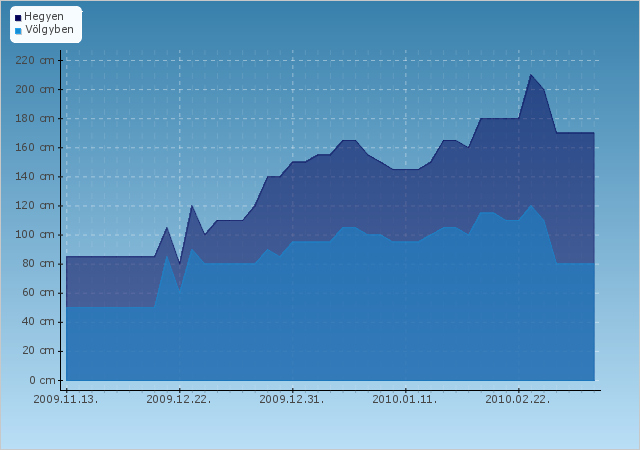Click the 220 cm axis label
This screenshot has height=450, width=640.
35,60
